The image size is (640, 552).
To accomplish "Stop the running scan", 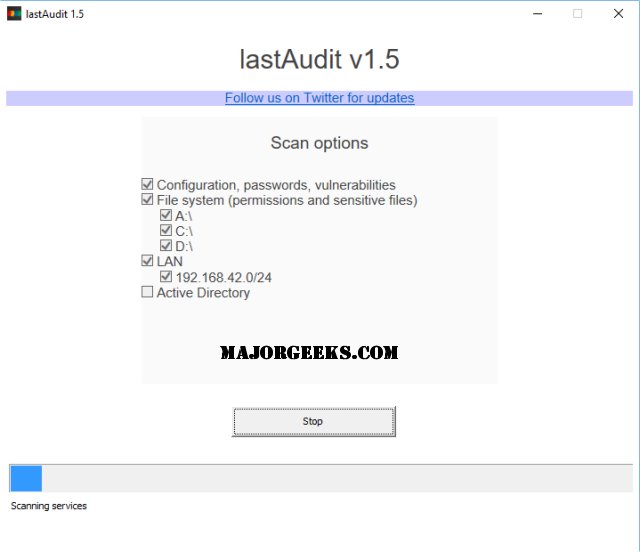I will click(313, 421).
